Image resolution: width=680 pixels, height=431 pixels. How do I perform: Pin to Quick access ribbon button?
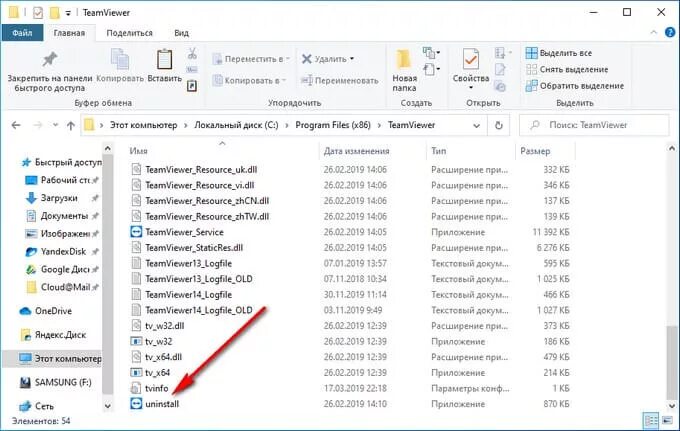tap(50, 72)
